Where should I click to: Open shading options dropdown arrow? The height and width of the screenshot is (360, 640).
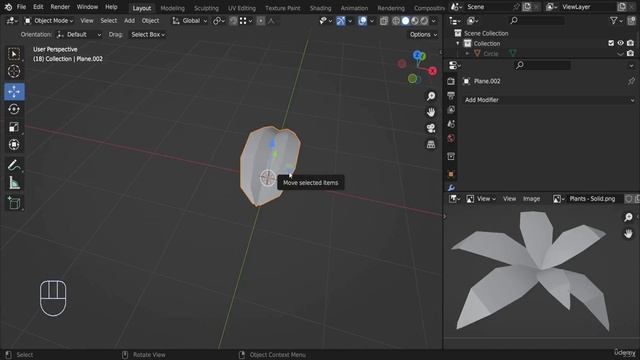click(434, 20)
